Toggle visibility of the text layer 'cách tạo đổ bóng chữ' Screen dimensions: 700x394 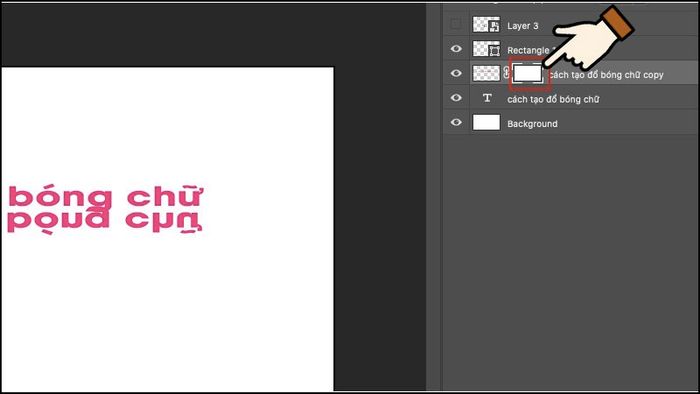456,98
